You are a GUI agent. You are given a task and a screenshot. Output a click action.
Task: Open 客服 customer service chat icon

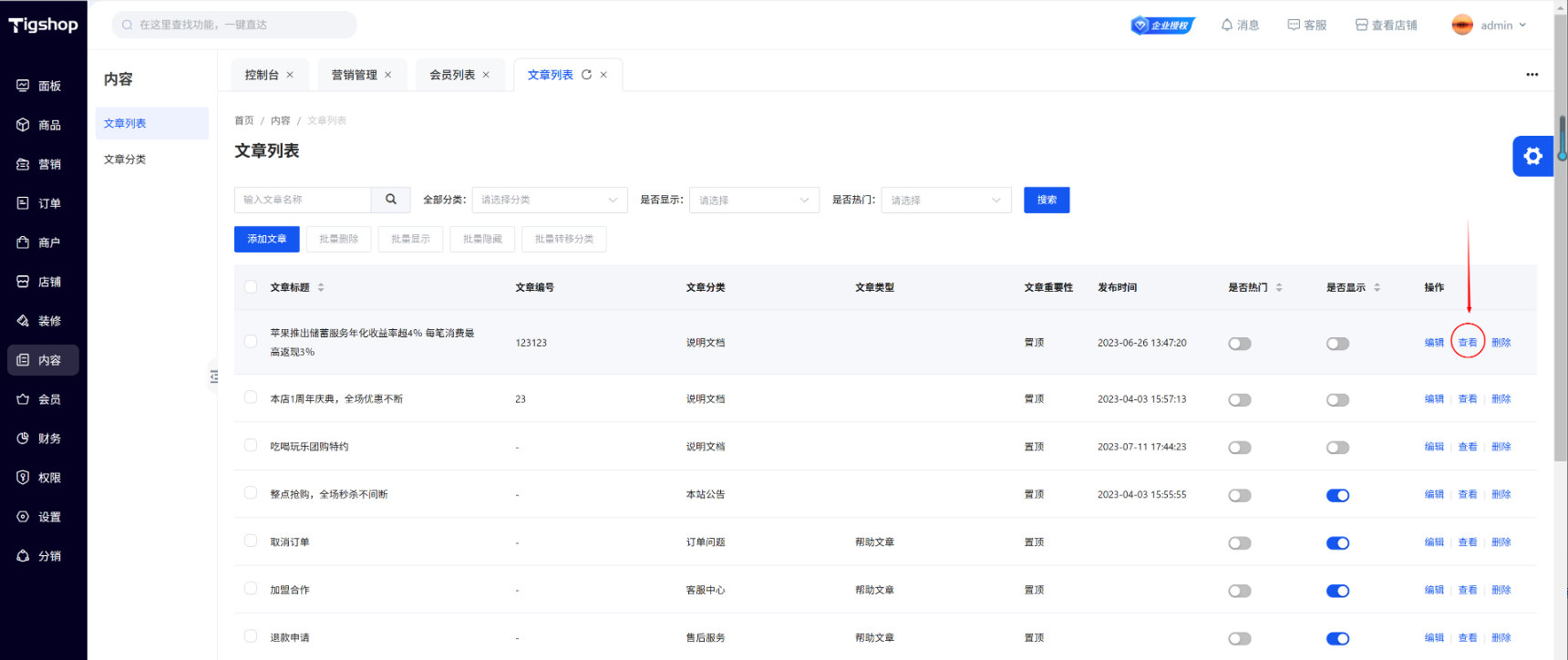tap(1294, 25)
